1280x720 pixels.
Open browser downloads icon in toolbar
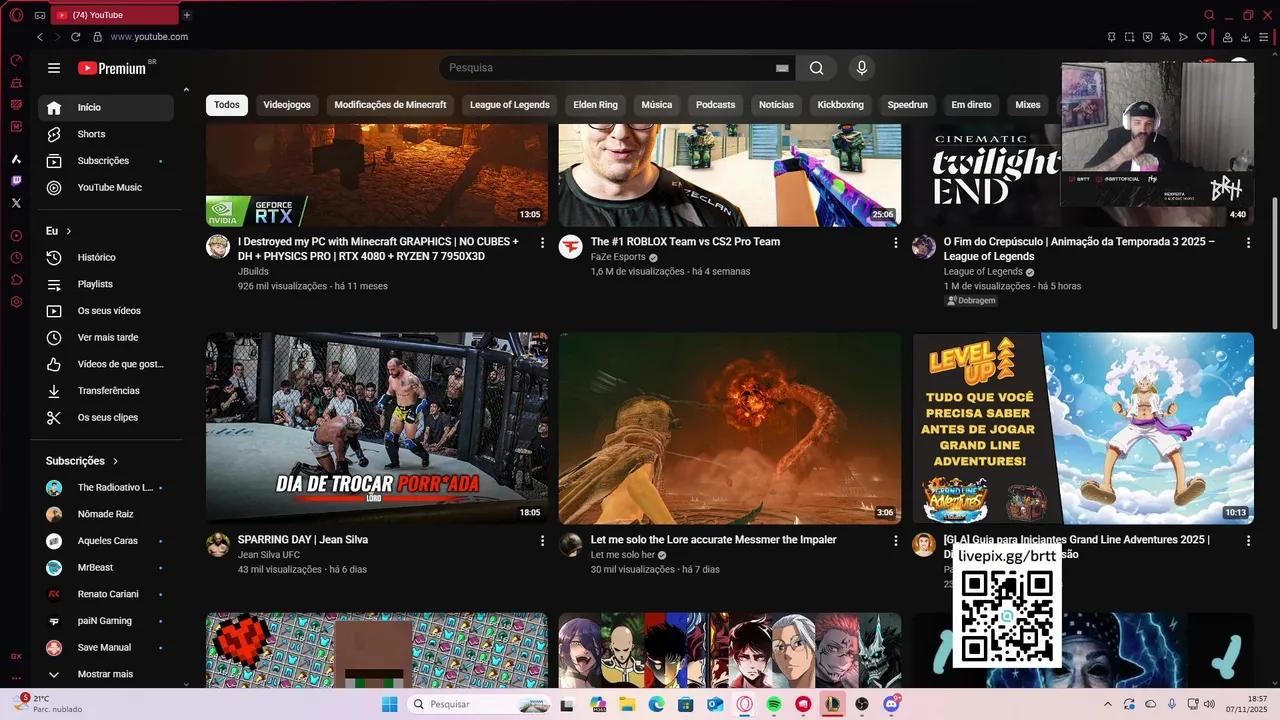pos(1246,37)
